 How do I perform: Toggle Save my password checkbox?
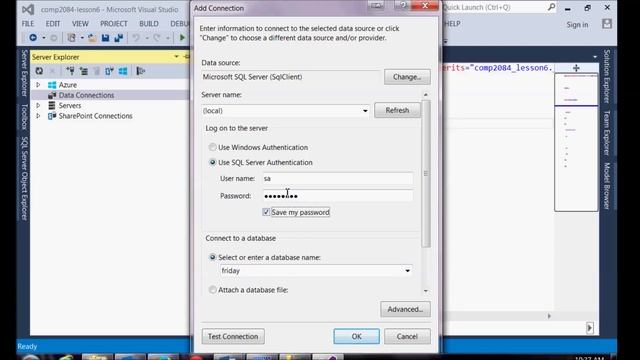(266, 212)
